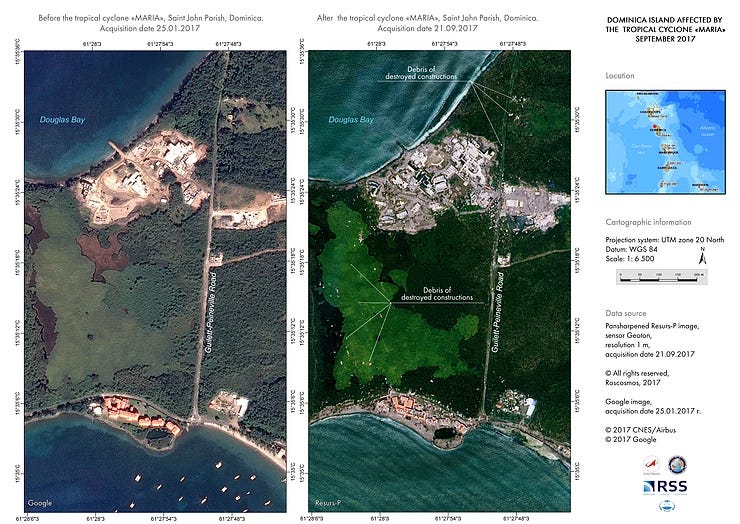Click the '© 2017 Google' credit
740x524 pixels.
(x=631, y=439)
